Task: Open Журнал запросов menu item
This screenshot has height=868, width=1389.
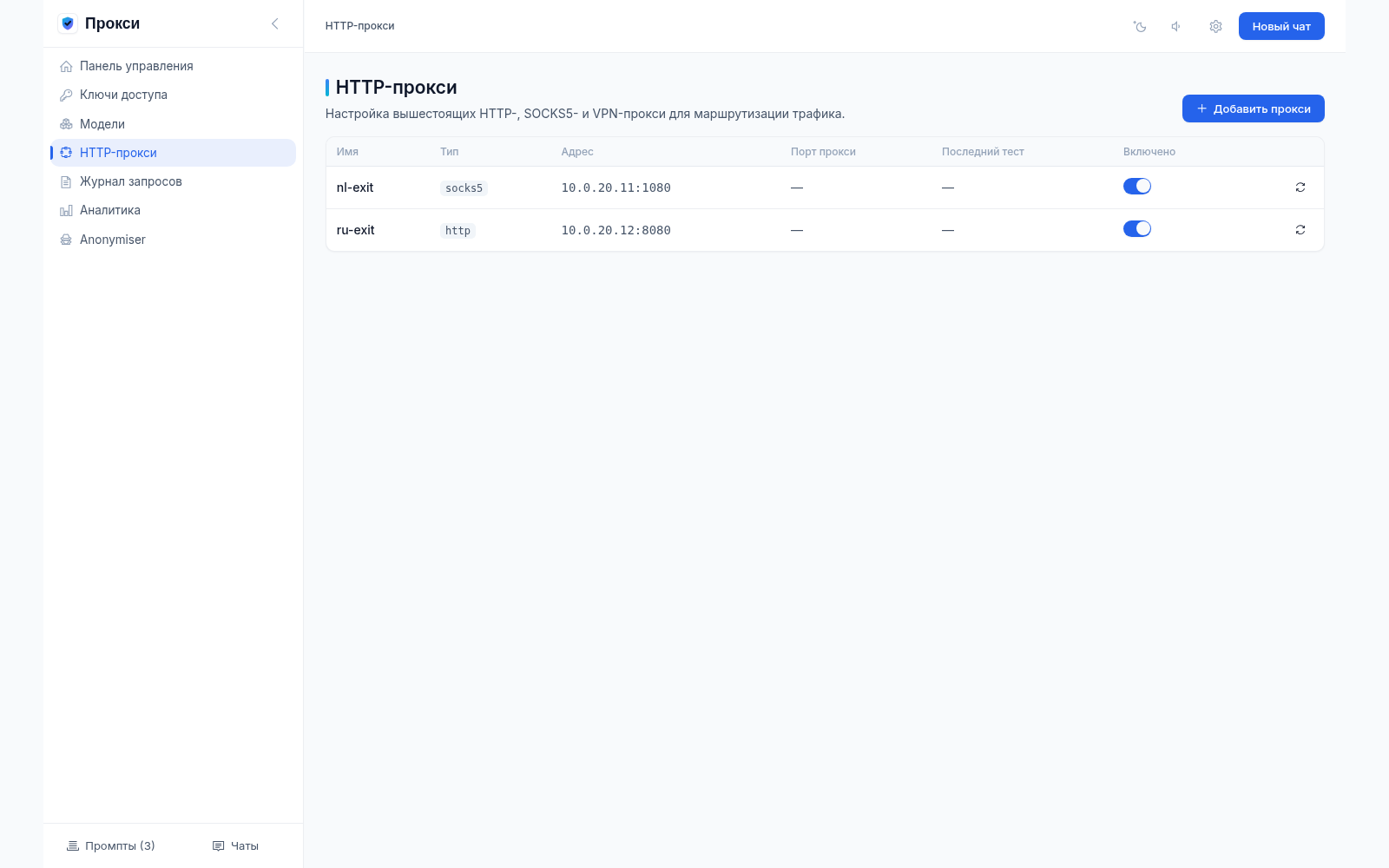Action: 174,181
